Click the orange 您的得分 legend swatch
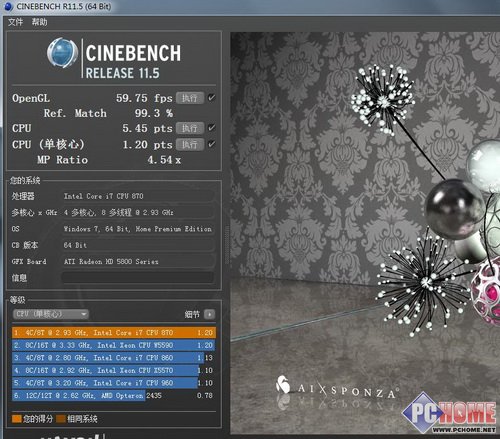Viewport: 500px width, 439px height. (16, 419)
